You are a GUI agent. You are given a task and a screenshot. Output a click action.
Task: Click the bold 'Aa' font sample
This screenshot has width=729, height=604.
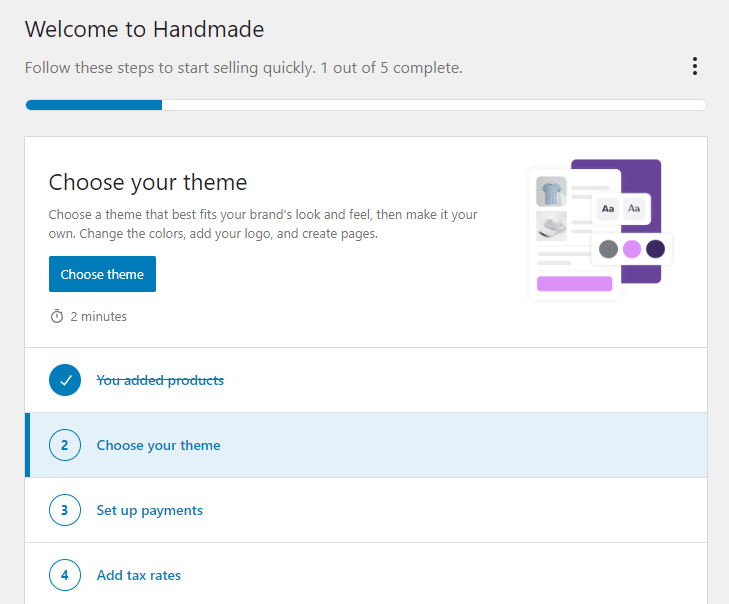coord(608,209)
